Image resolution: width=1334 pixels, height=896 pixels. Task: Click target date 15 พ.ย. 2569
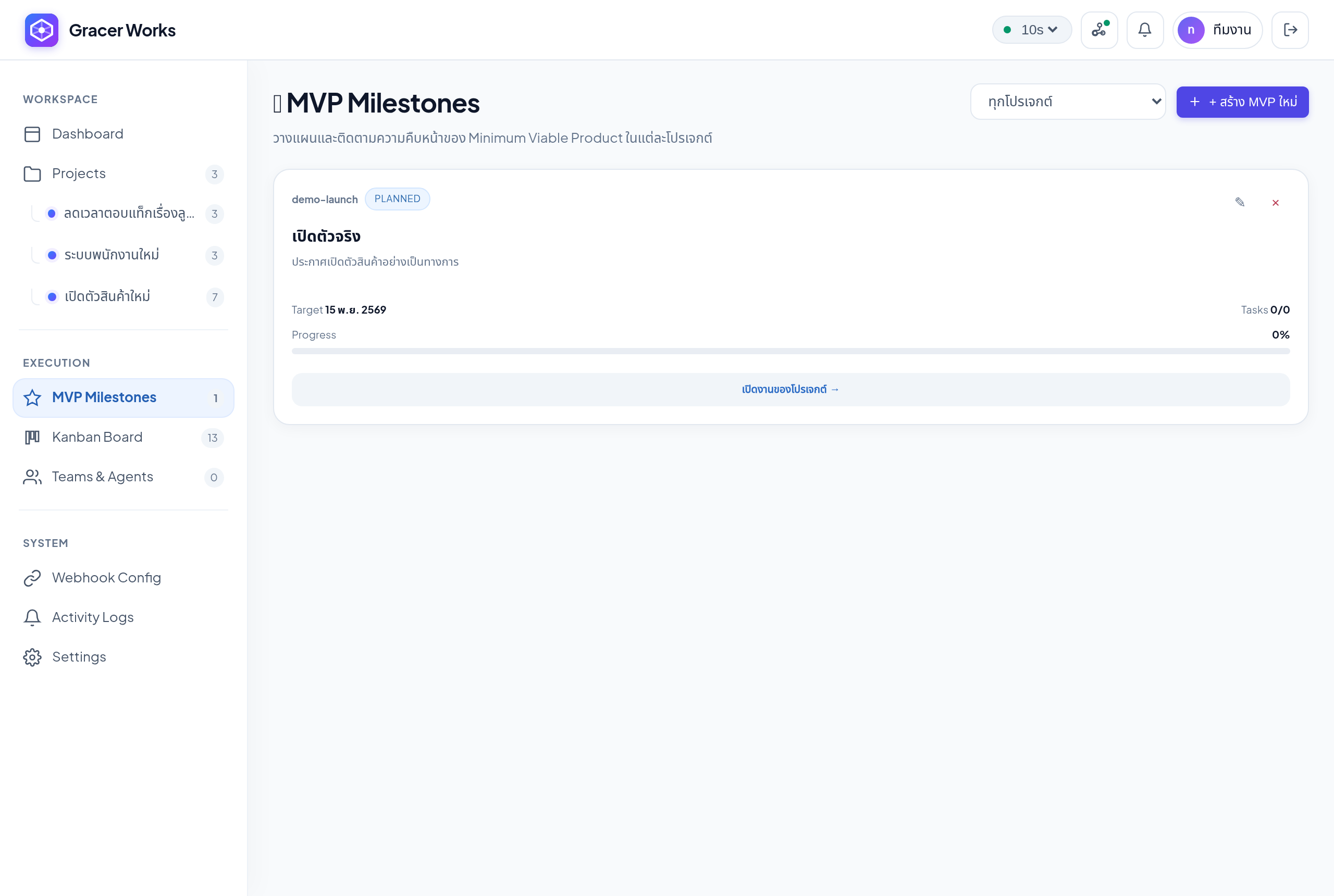[x=355, y=310]
